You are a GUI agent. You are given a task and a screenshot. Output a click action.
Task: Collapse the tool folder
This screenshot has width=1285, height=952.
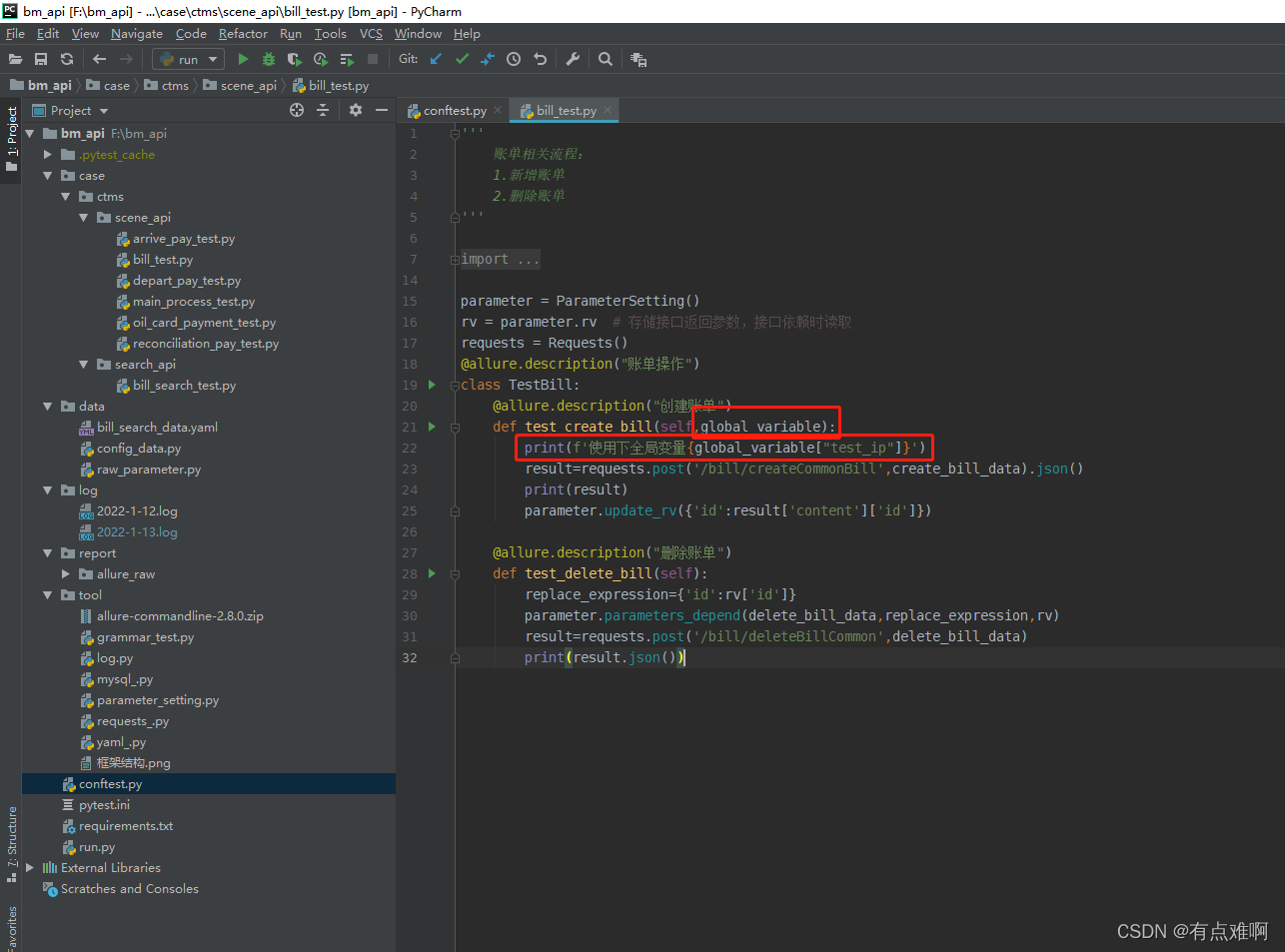click(48, 595)
